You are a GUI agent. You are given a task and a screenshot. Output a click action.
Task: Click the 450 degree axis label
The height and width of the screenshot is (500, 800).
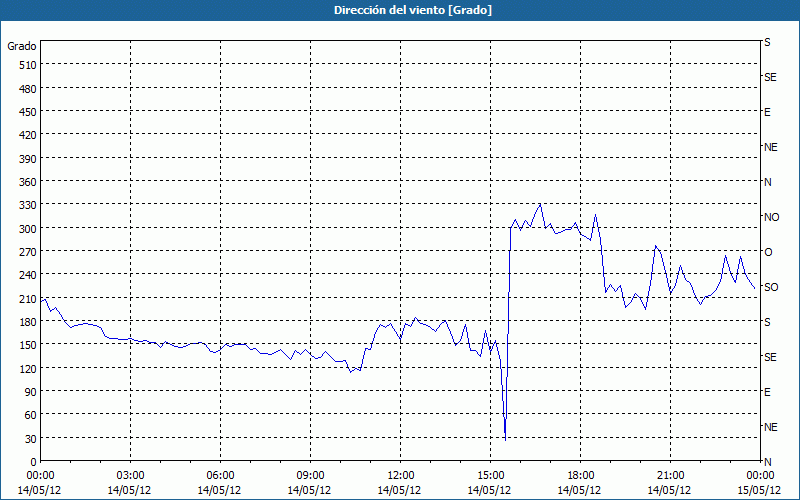click(x=28, y=112)
